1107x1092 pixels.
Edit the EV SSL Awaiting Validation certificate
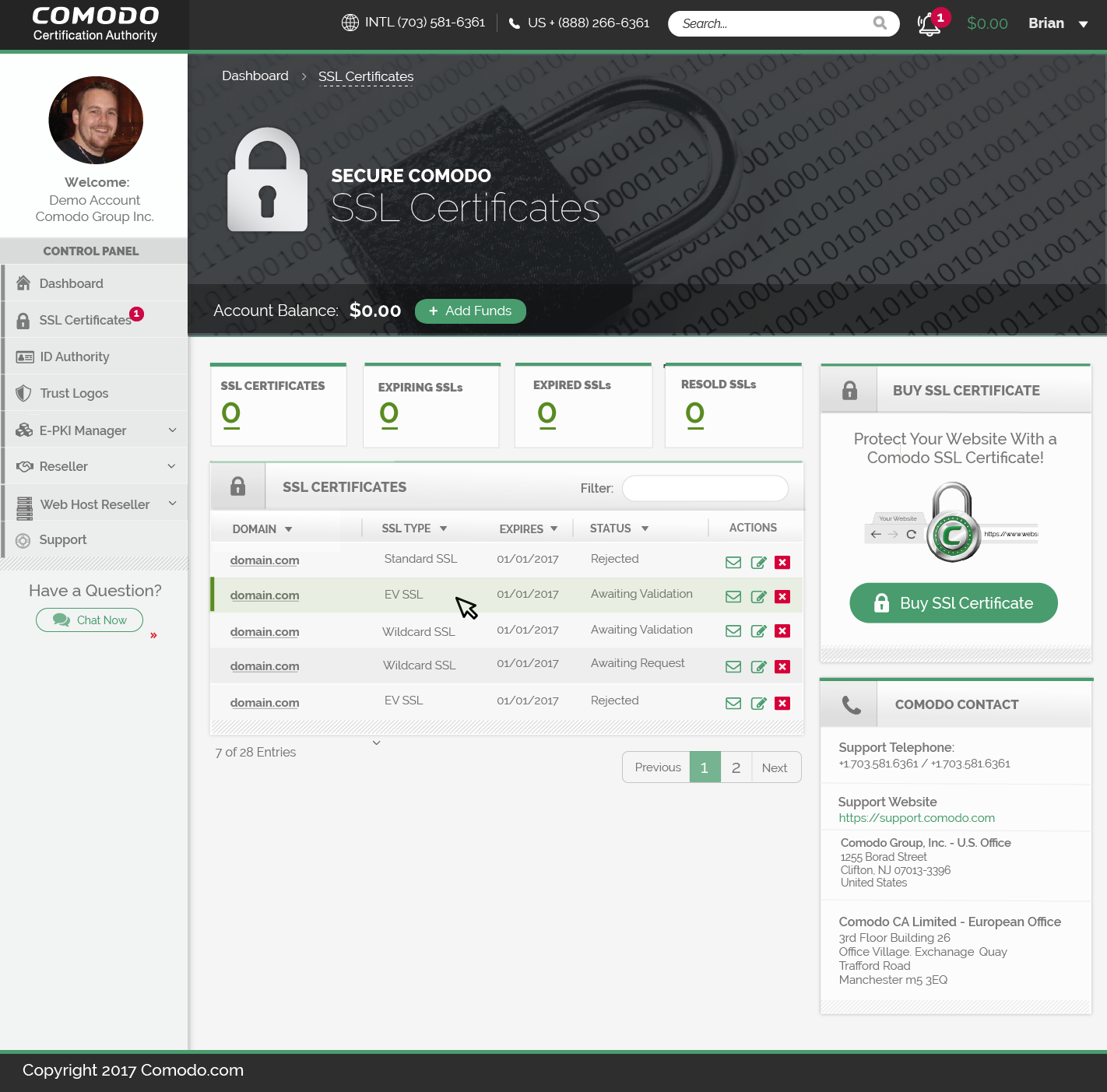[758, 597]
